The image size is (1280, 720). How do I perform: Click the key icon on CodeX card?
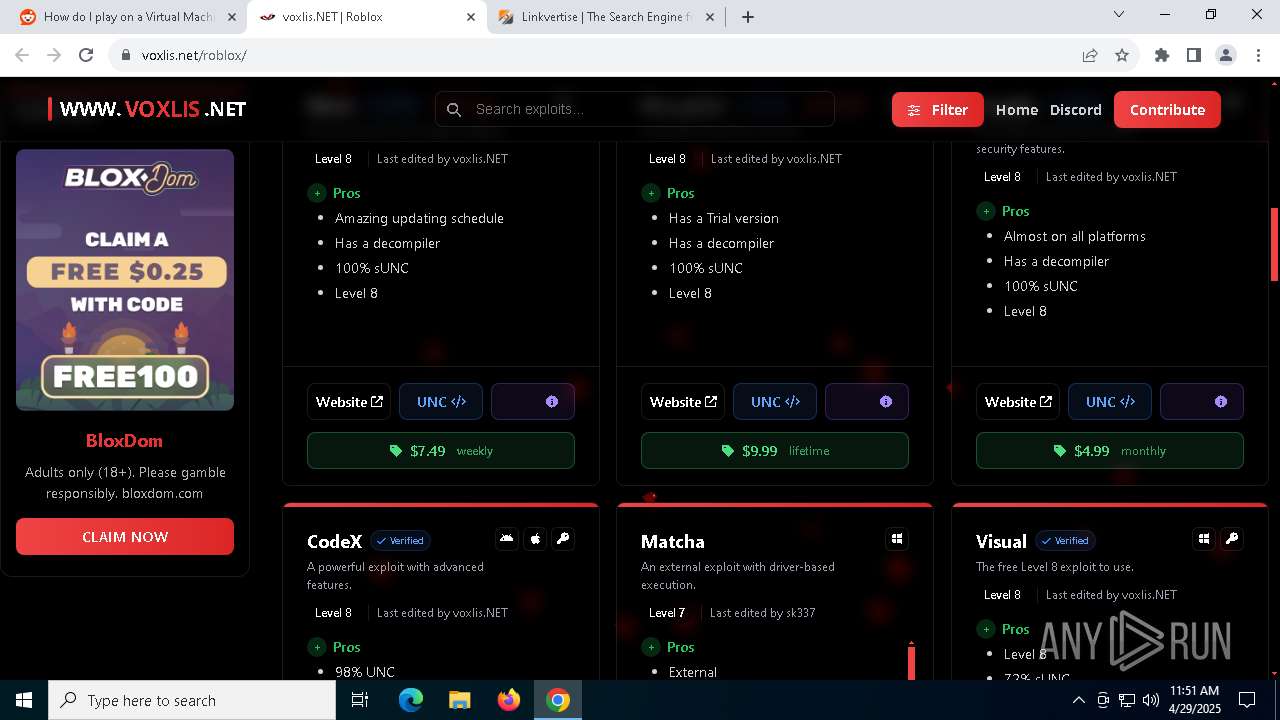pyautogui.click(x=563, y=539)
